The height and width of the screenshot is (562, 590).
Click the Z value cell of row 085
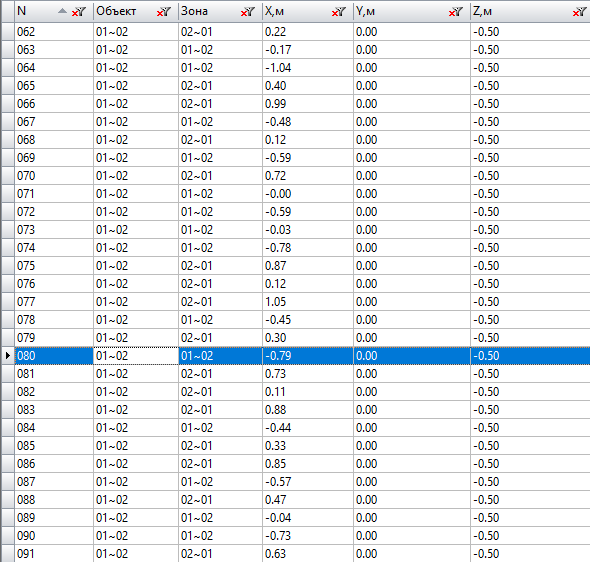[x=530, y=446]
